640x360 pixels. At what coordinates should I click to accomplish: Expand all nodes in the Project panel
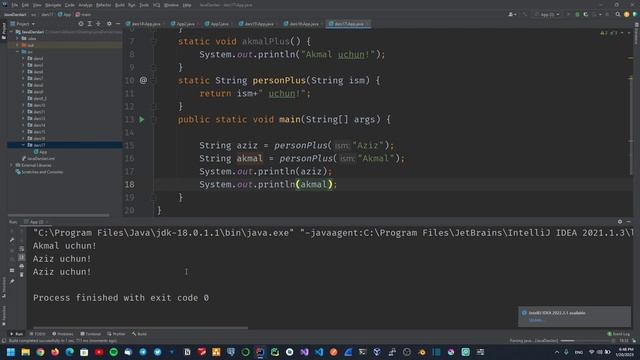pyautogui.click(x=90, y=24)
